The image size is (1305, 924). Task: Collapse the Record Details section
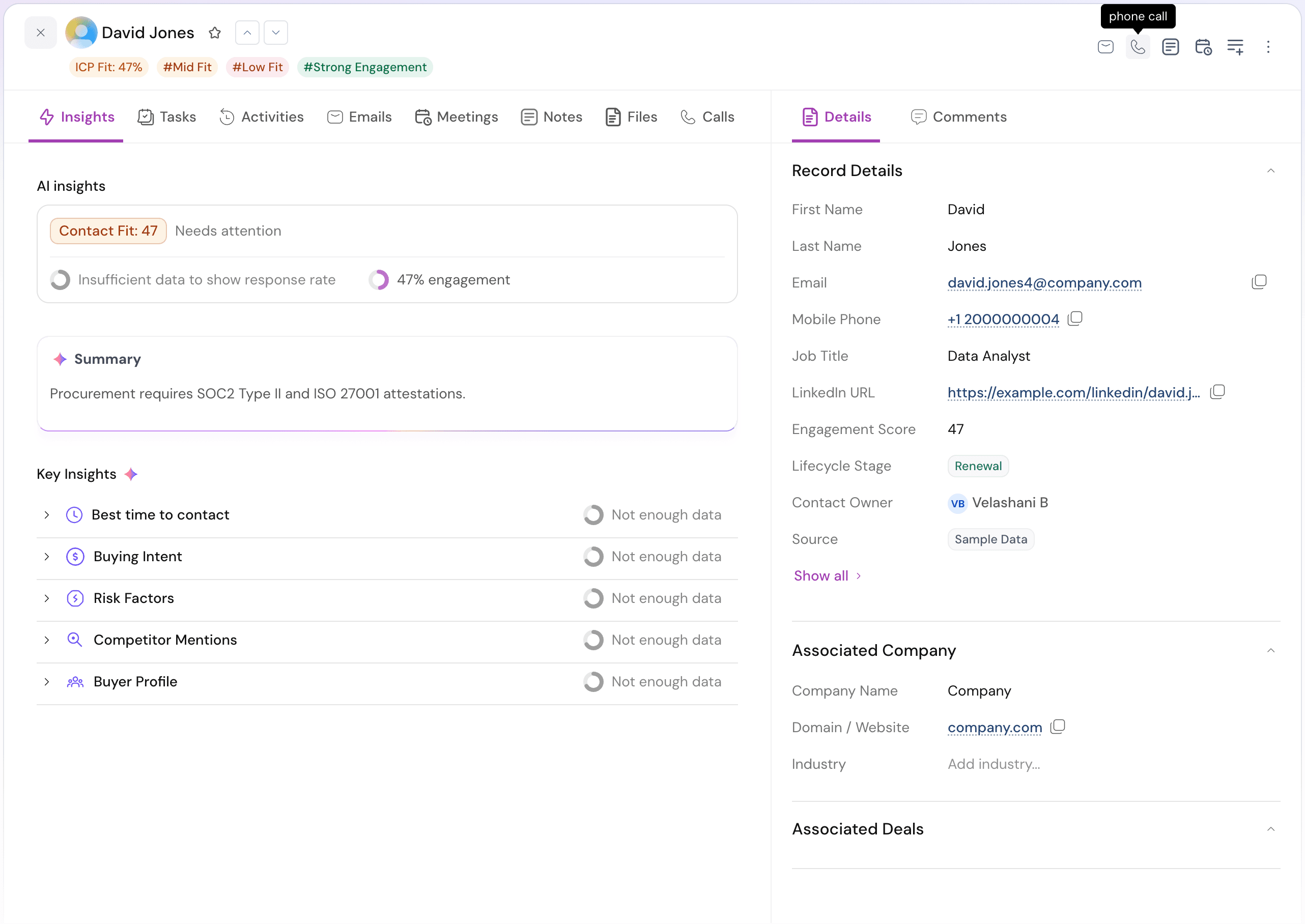(1270, 170)
